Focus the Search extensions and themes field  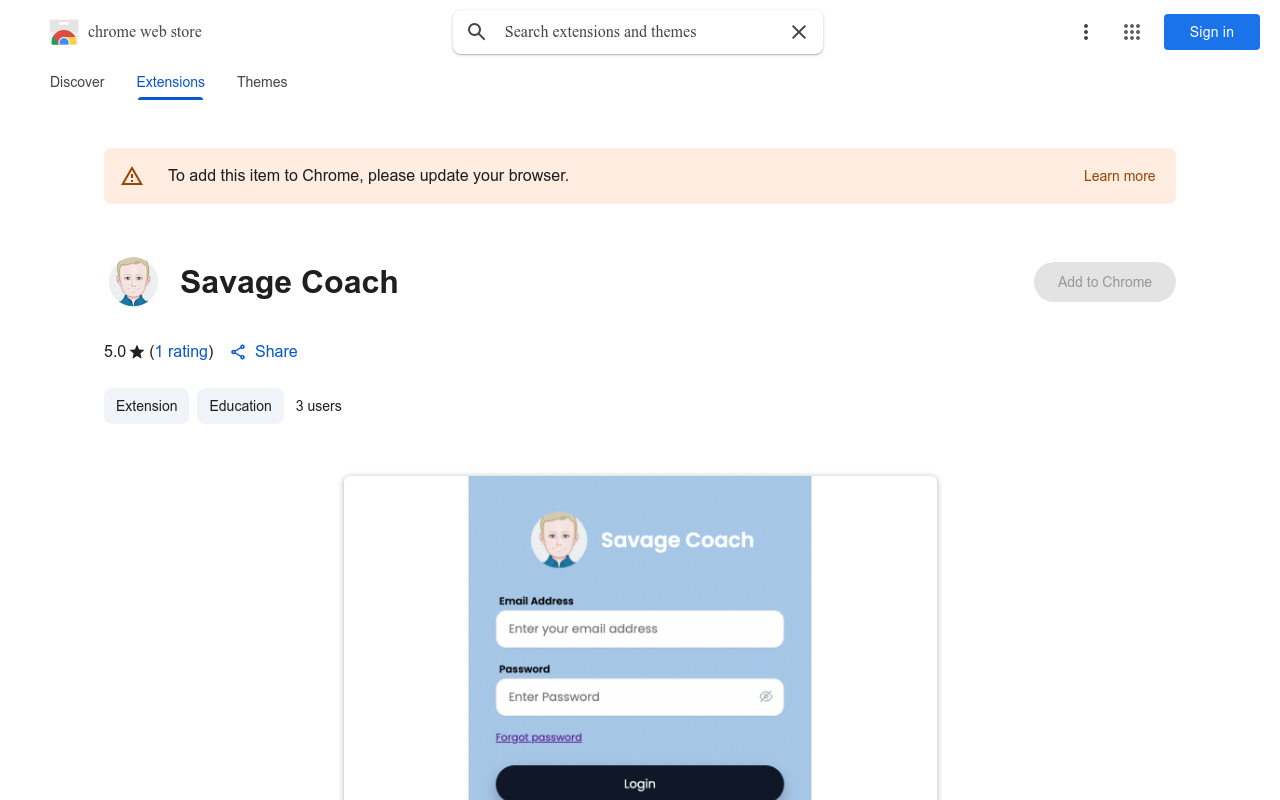click(638, 32)
